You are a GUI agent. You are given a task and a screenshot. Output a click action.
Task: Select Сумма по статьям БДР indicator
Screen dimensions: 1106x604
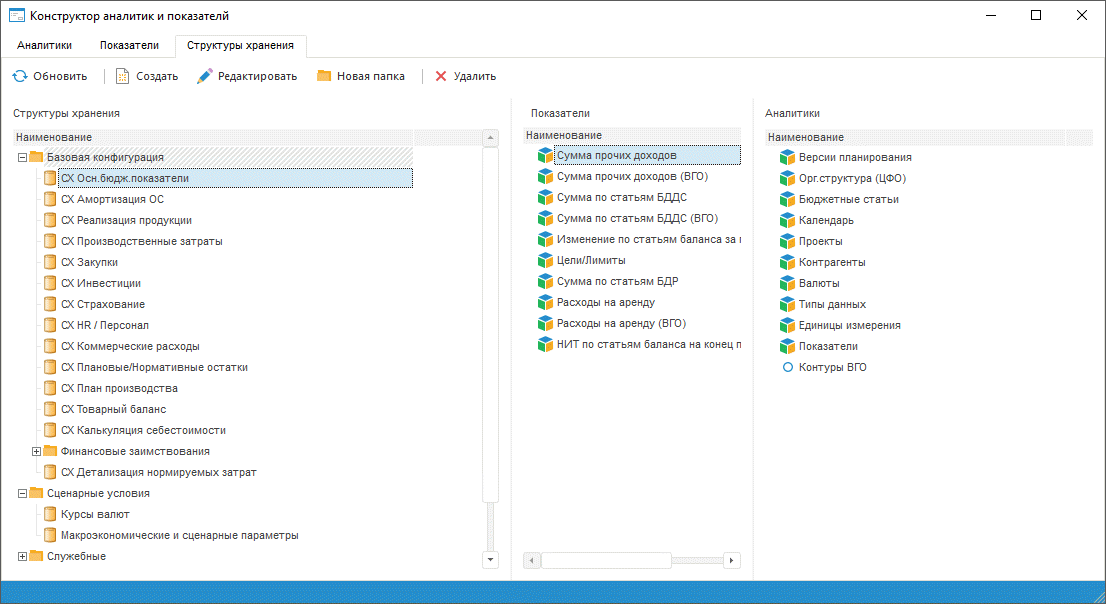[x=617, y=281]
